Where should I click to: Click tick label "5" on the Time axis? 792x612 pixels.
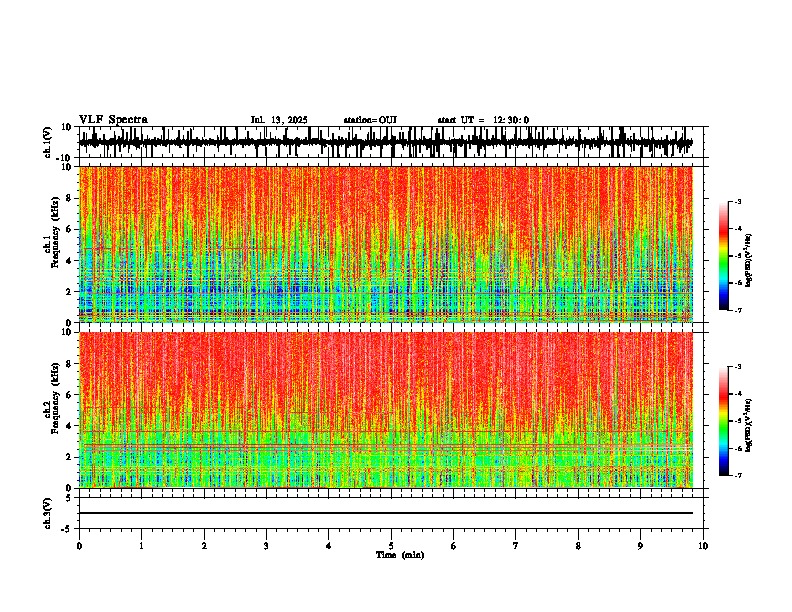(x=391, y=546)
